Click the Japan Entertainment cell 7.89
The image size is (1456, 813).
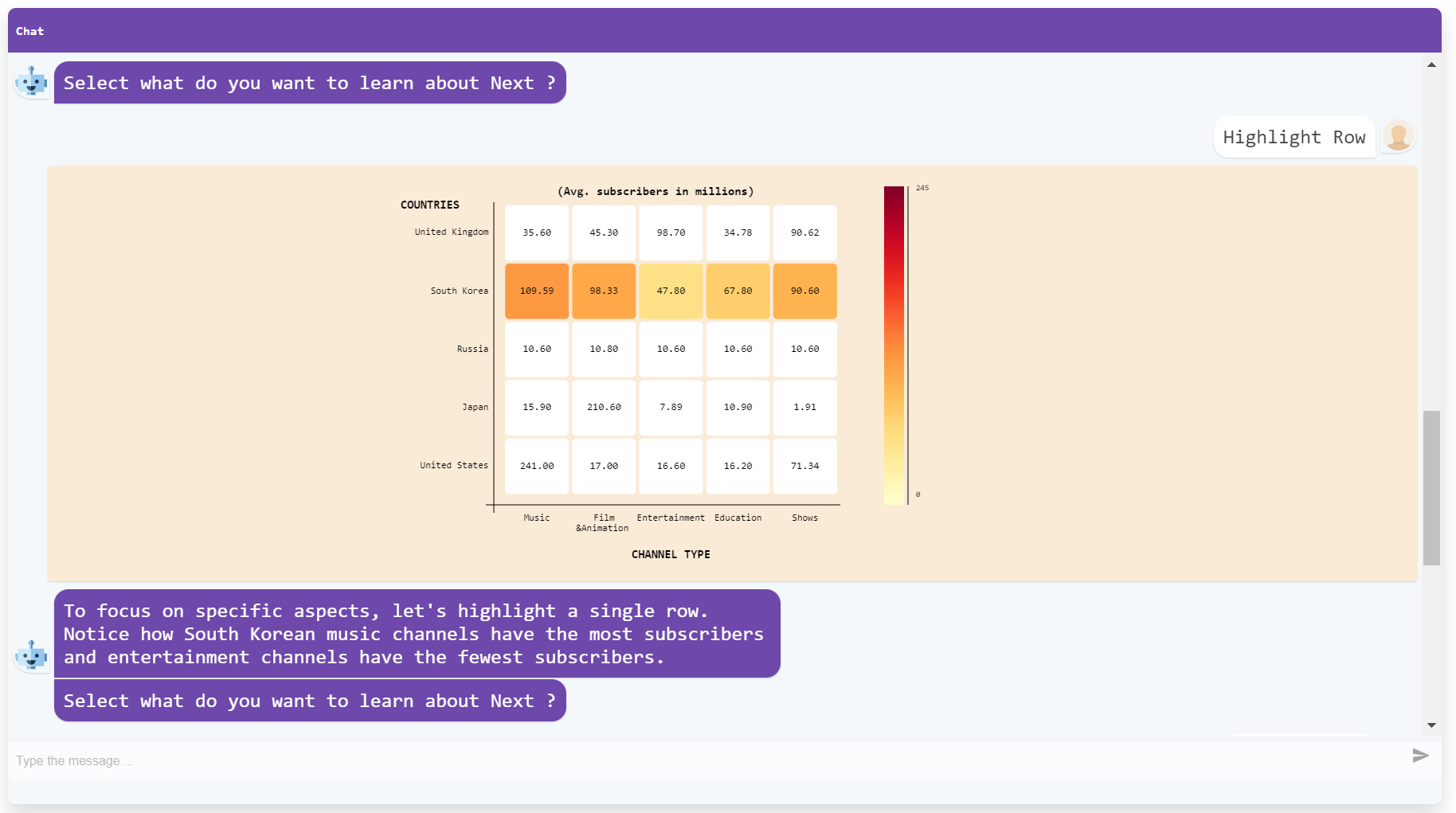671,407
